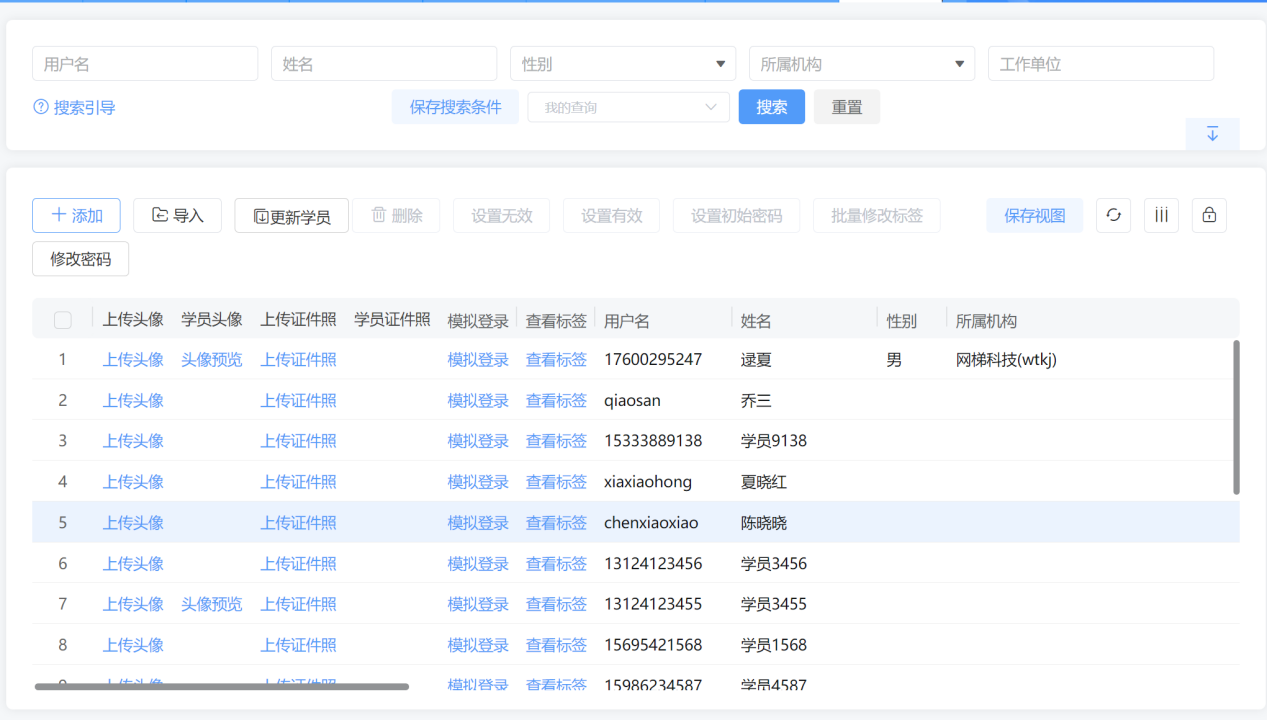
Task: Click 上传证件照 for user qiaosan
Action: click(x=299, y=401)
